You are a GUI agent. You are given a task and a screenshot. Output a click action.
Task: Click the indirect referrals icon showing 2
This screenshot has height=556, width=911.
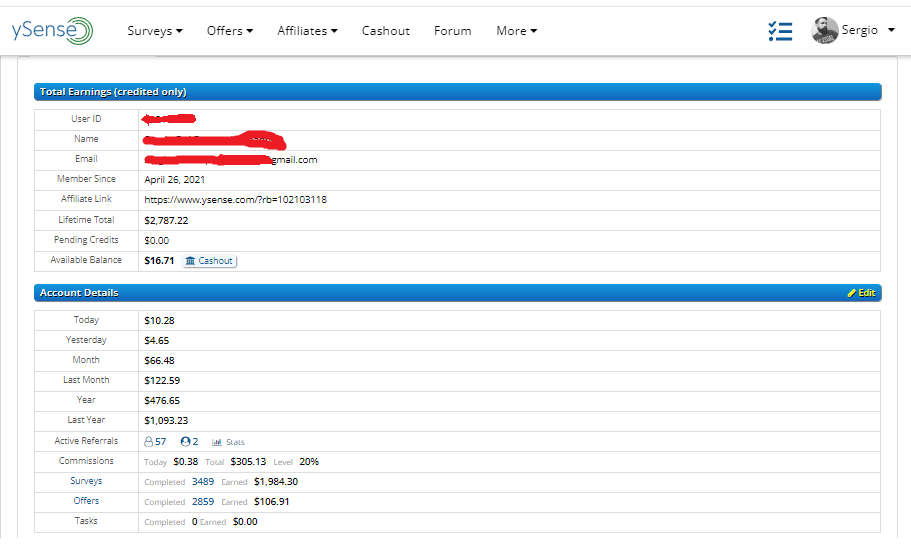(x=185, y=441)
